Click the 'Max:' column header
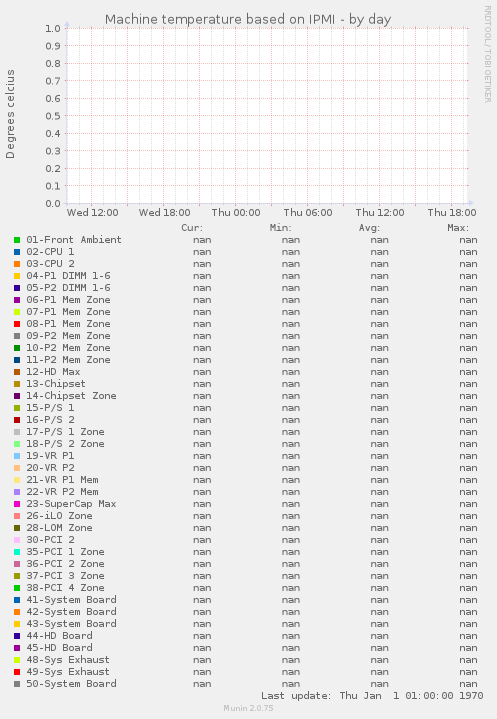 [458, 228]
